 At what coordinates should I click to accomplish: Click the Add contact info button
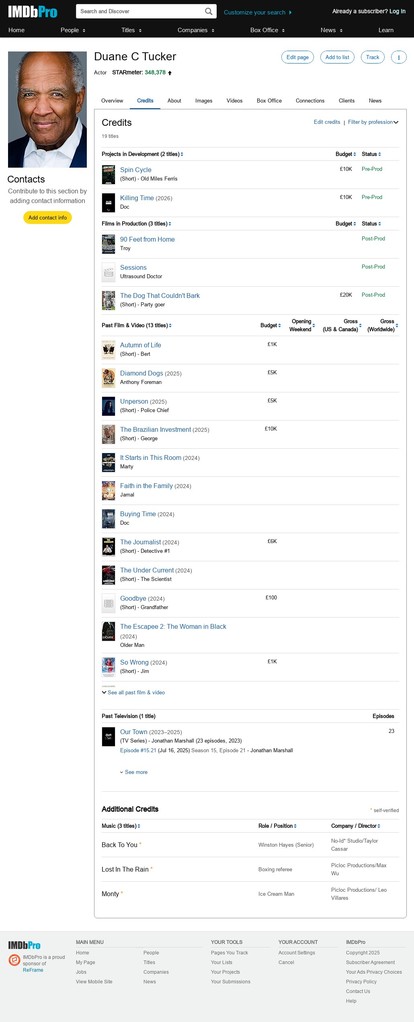48,218
